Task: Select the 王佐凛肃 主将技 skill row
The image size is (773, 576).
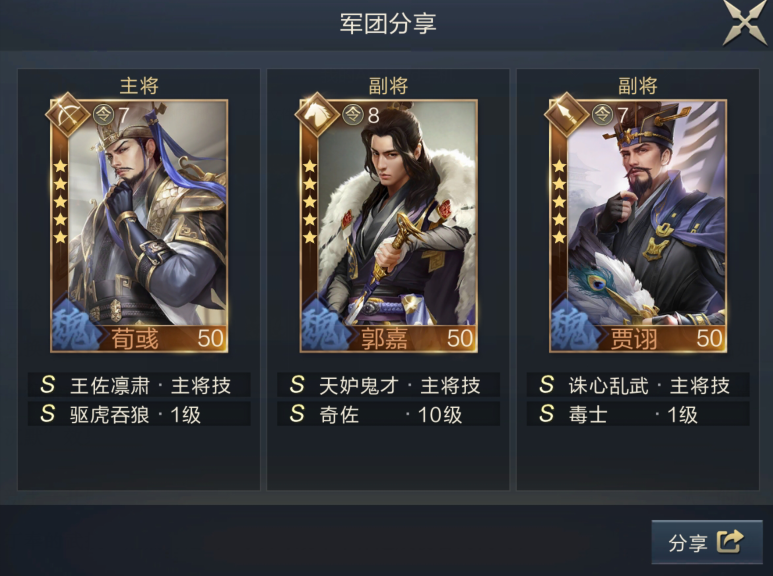Action: pyautogui.click(x=139, y=385)
